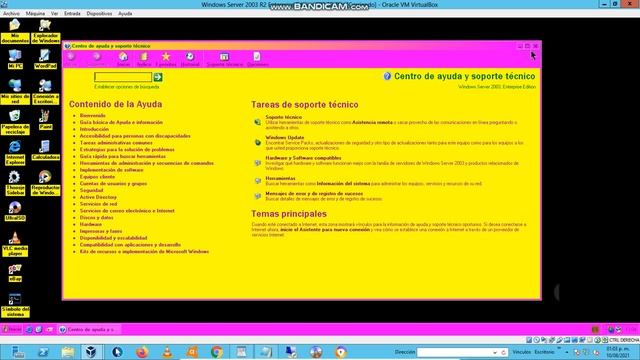
Task: Open Dispositivos menu in VirtualBox
Action: (x=99, y=13)
